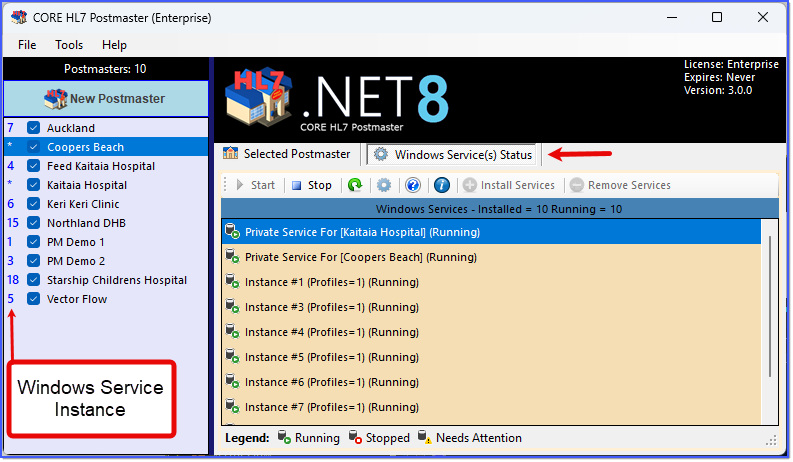Screen dimensions: 793x462
Task: Click Install Services in the toolbar
Action: 509,186
